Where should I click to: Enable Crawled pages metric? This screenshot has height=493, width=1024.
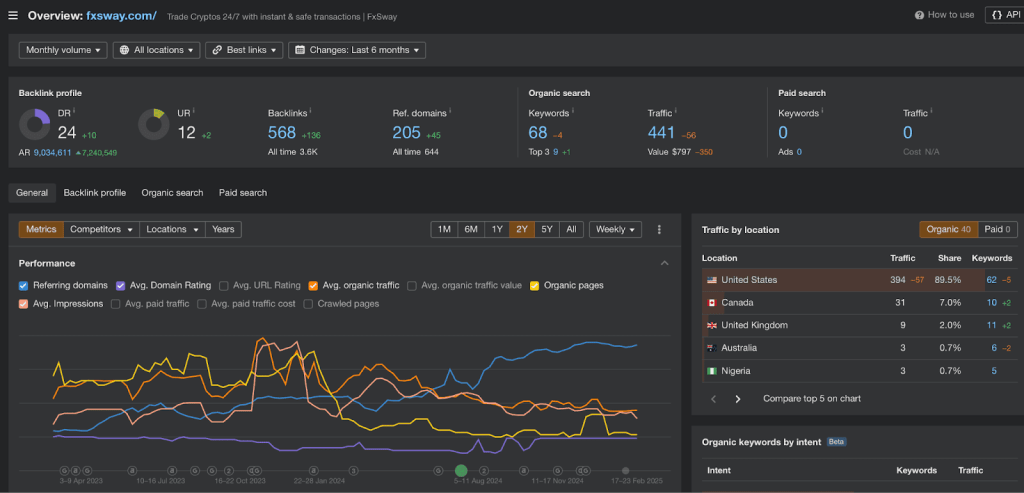(x=308, y=304)
